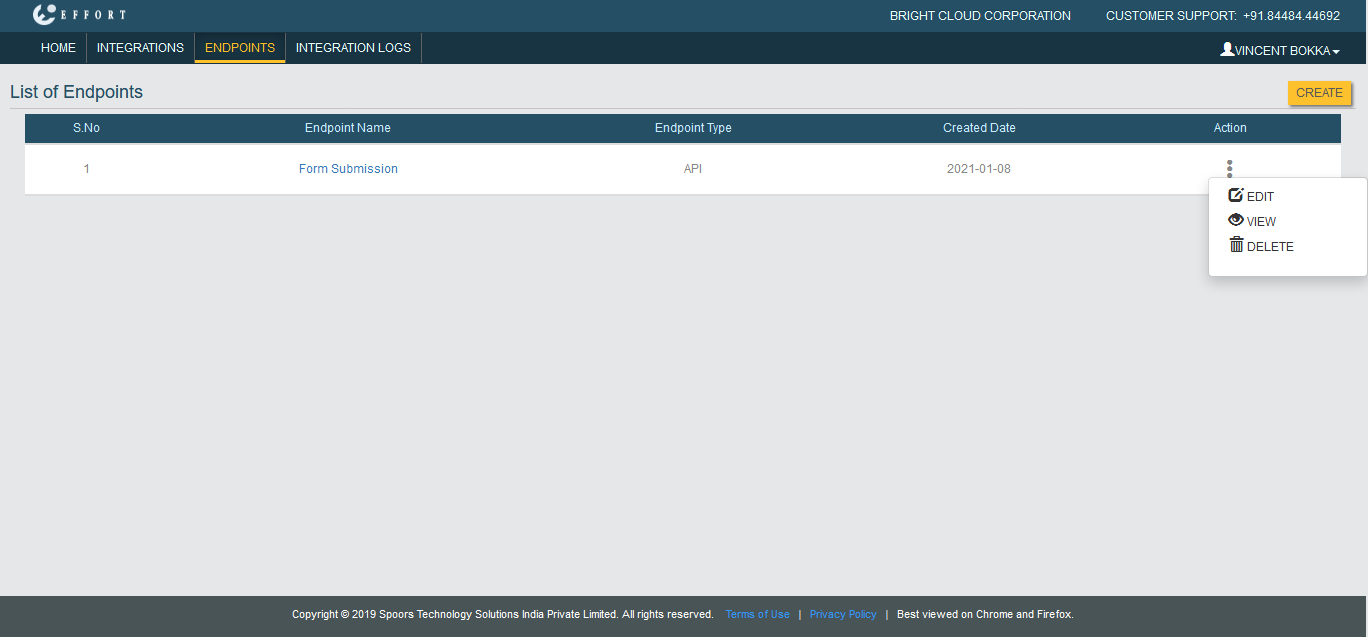Open the Form Submission endpoint link
Screen dimensions: 1368x637
(x=348, y=169)
